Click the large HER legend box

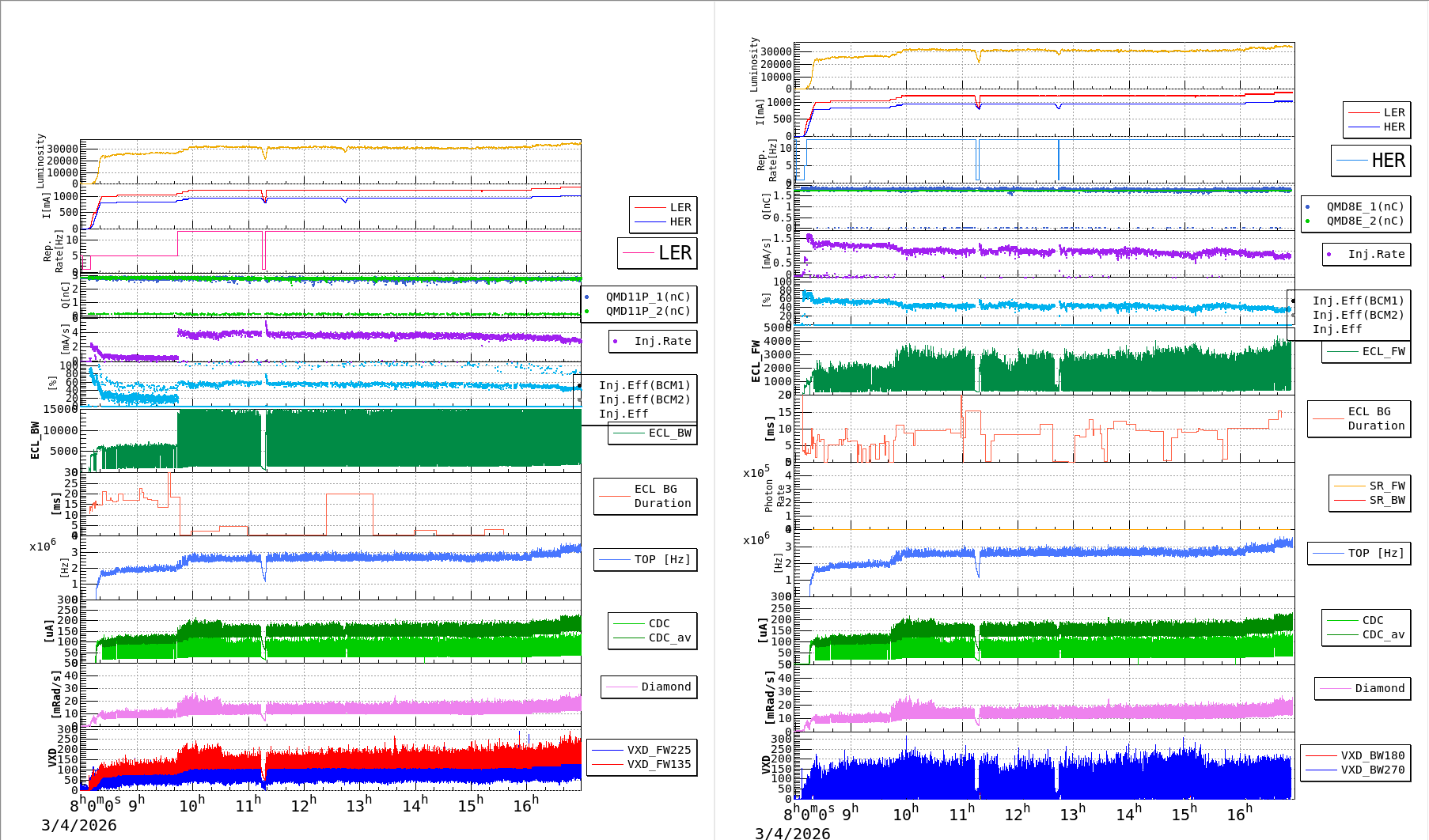pyautogui.click(x=1370, y=161)
